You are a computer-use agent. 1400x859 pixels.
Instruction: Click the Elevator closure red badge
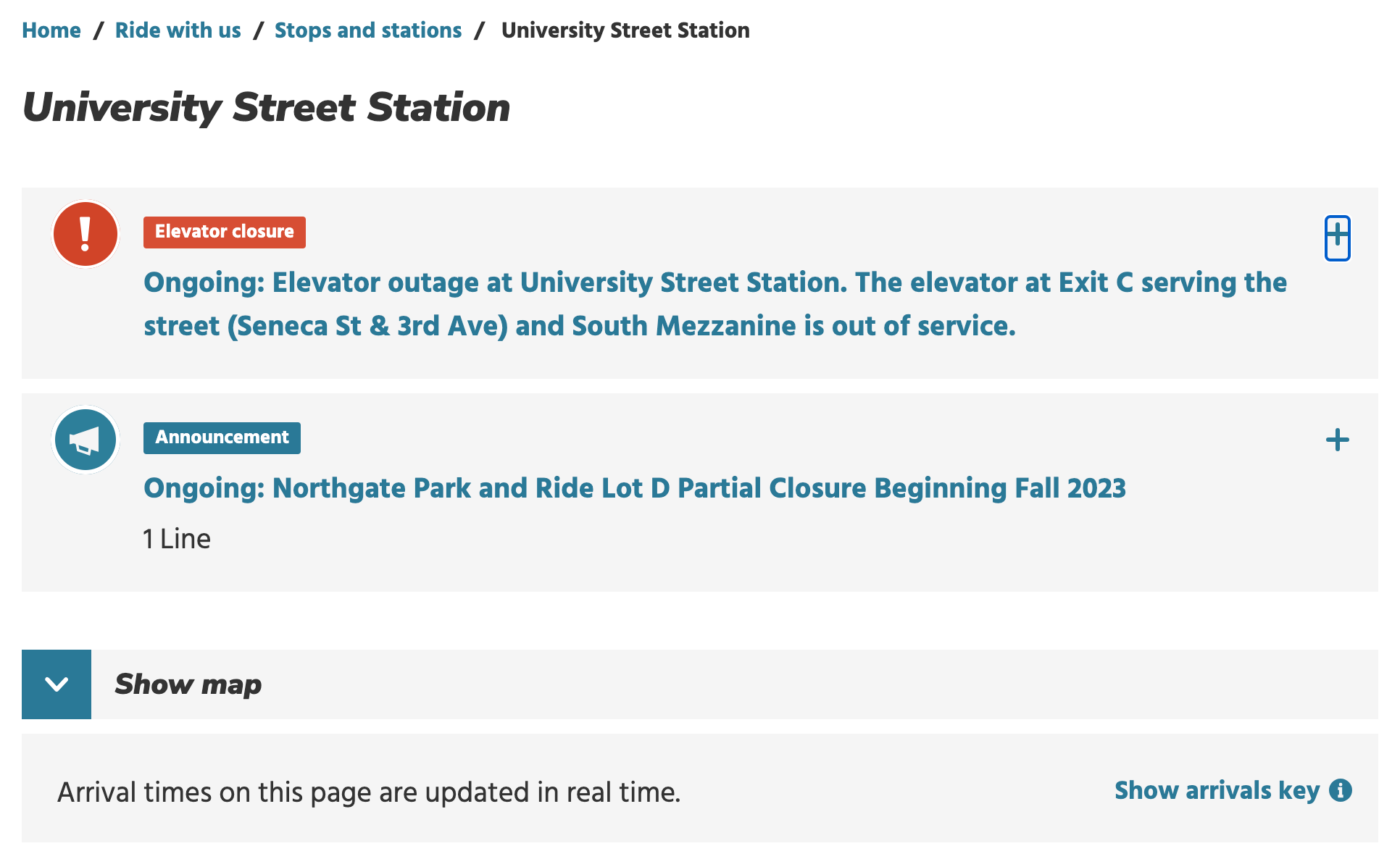[x=224, y=232]
